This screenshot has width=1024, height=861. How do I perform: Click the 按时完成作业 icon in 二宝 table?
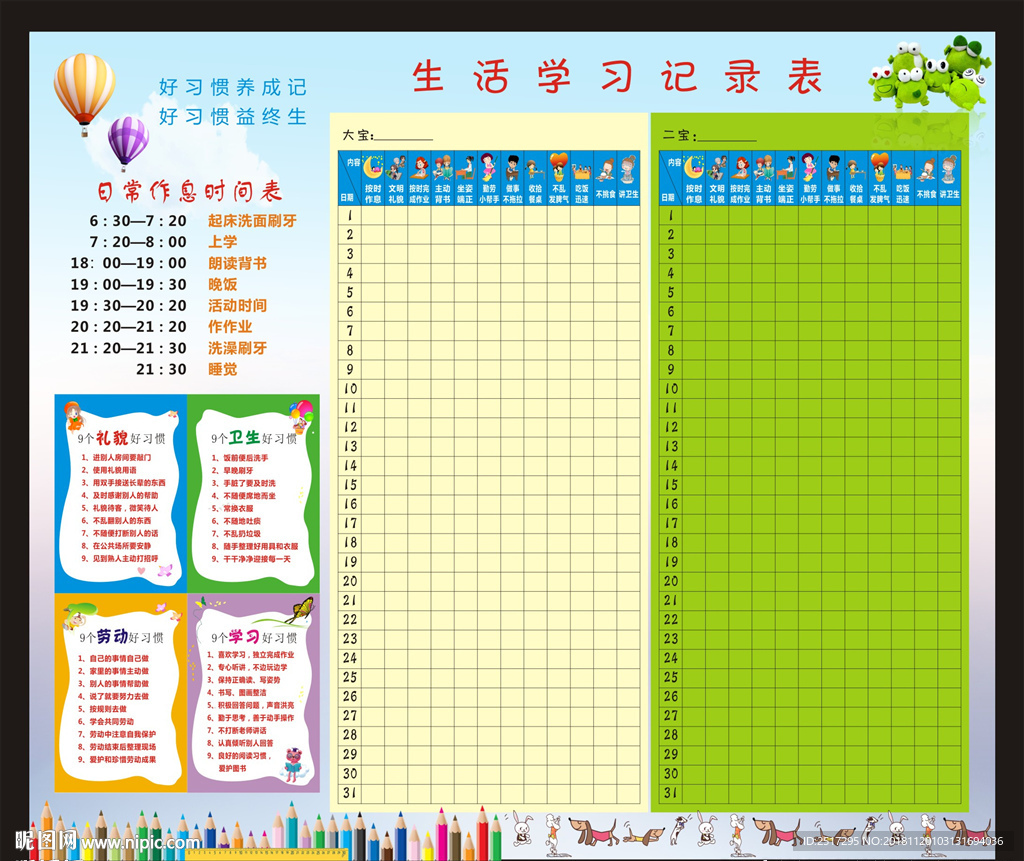point(740,168)
